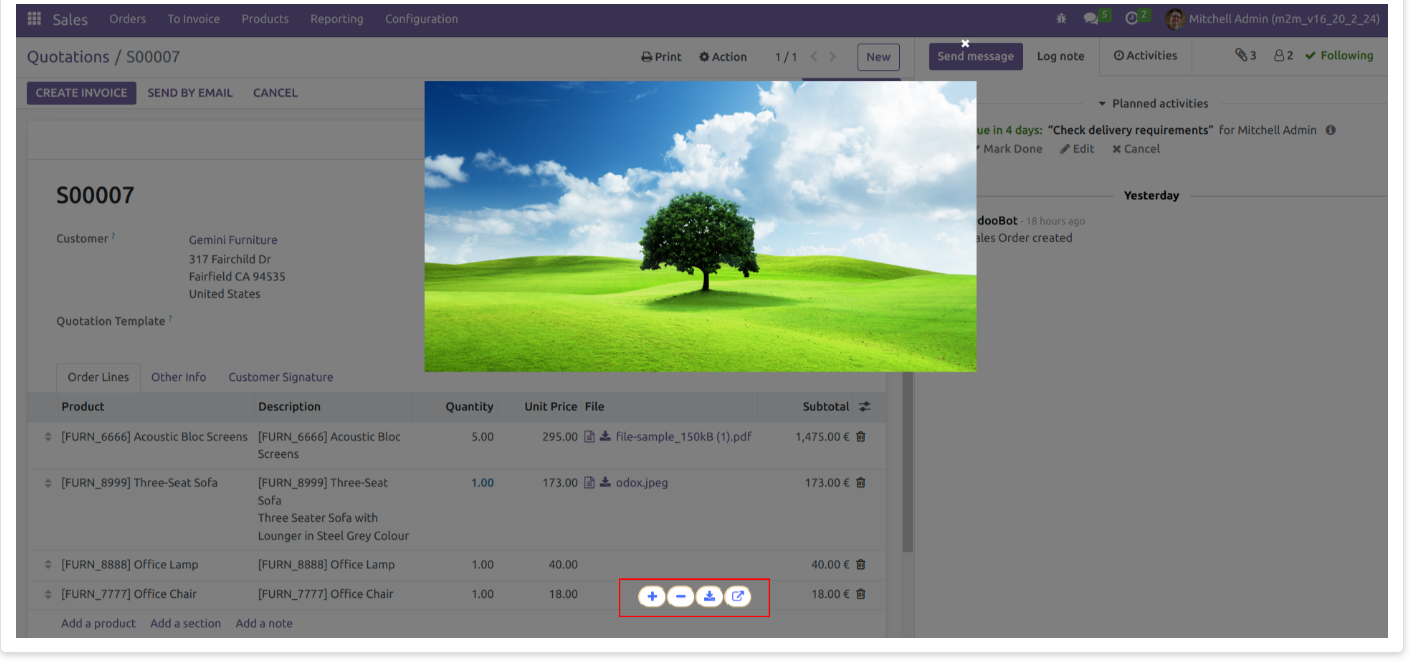
Task: Open the Configuration menu
Action: (x=422, y=19)
